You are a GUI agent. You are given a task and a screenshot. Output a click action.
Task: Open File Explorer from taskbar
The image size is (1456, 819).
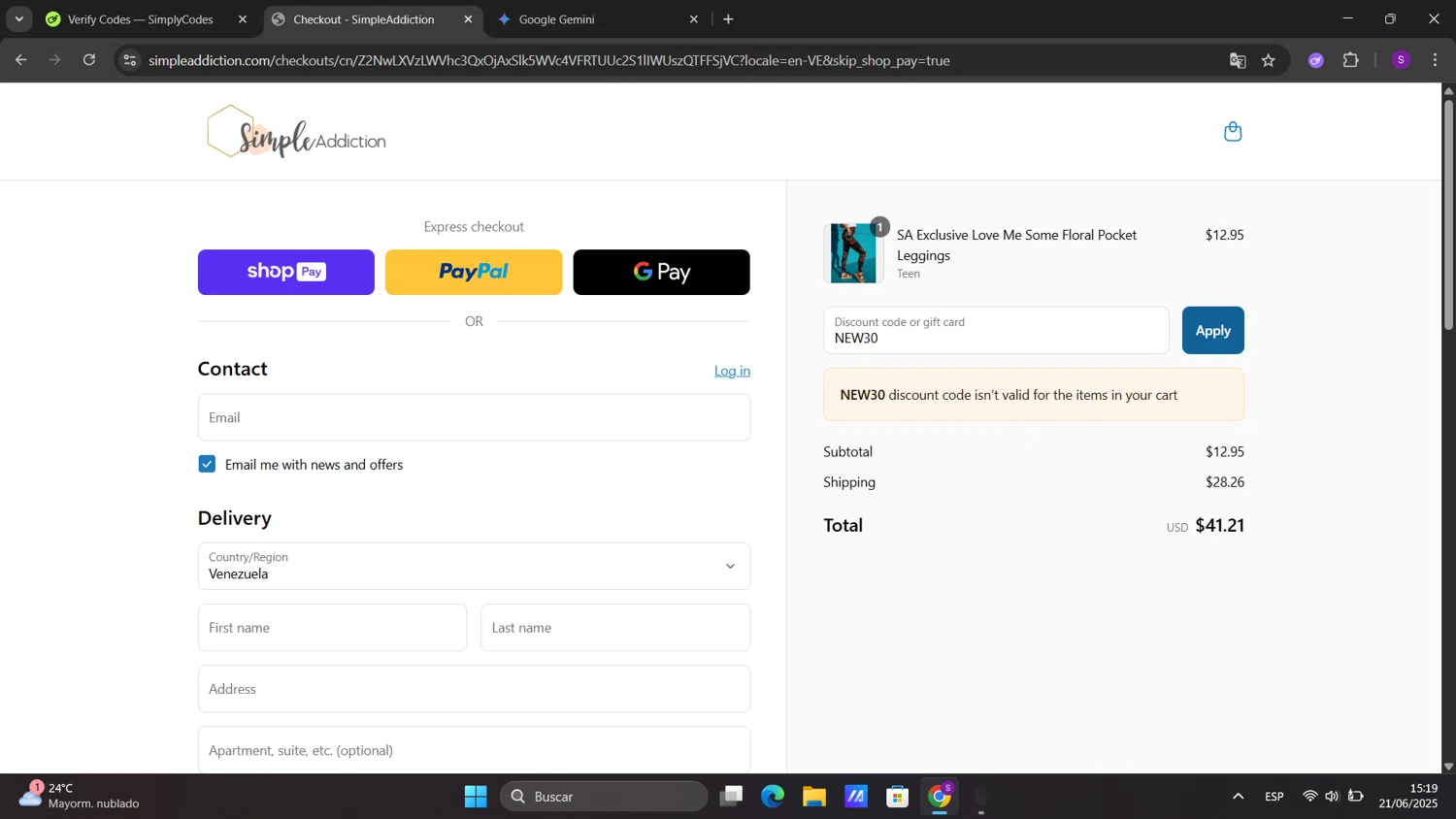tap(813, 797)
